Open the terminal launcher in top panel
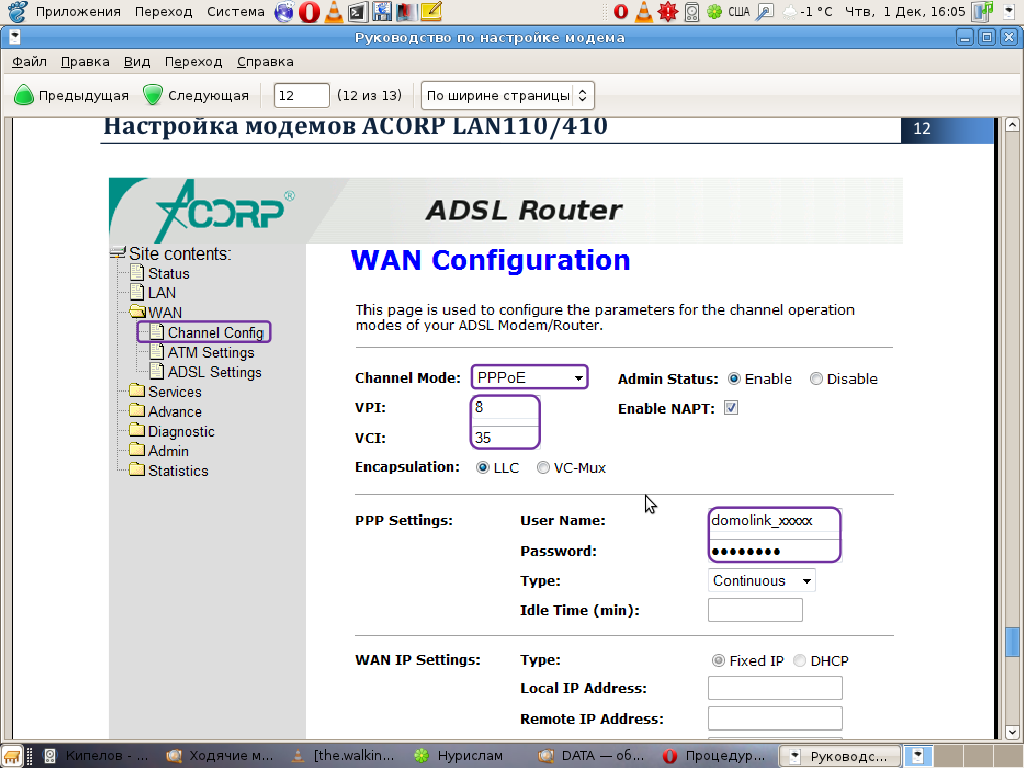 (x=358, y=12)
